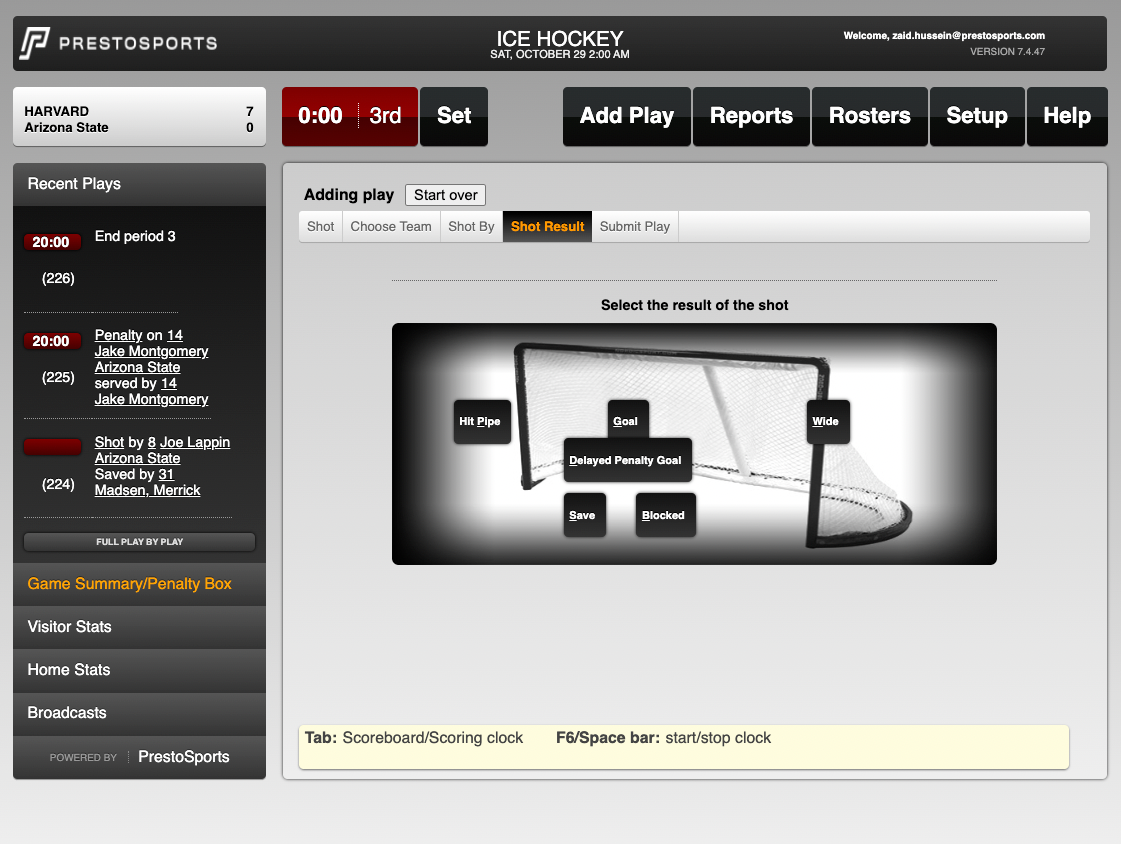Click the play number (226)
1121x844 pixels.
(x=58, y=278)
